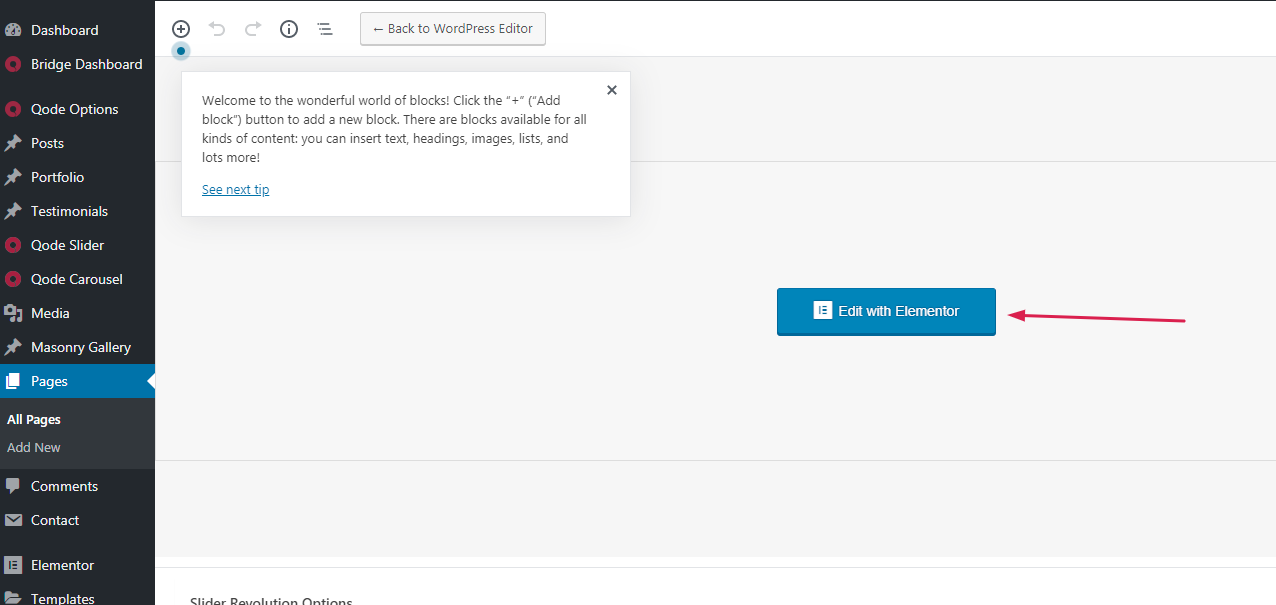
Task: Open the Comments menu item
Action: tap(64, 486)
